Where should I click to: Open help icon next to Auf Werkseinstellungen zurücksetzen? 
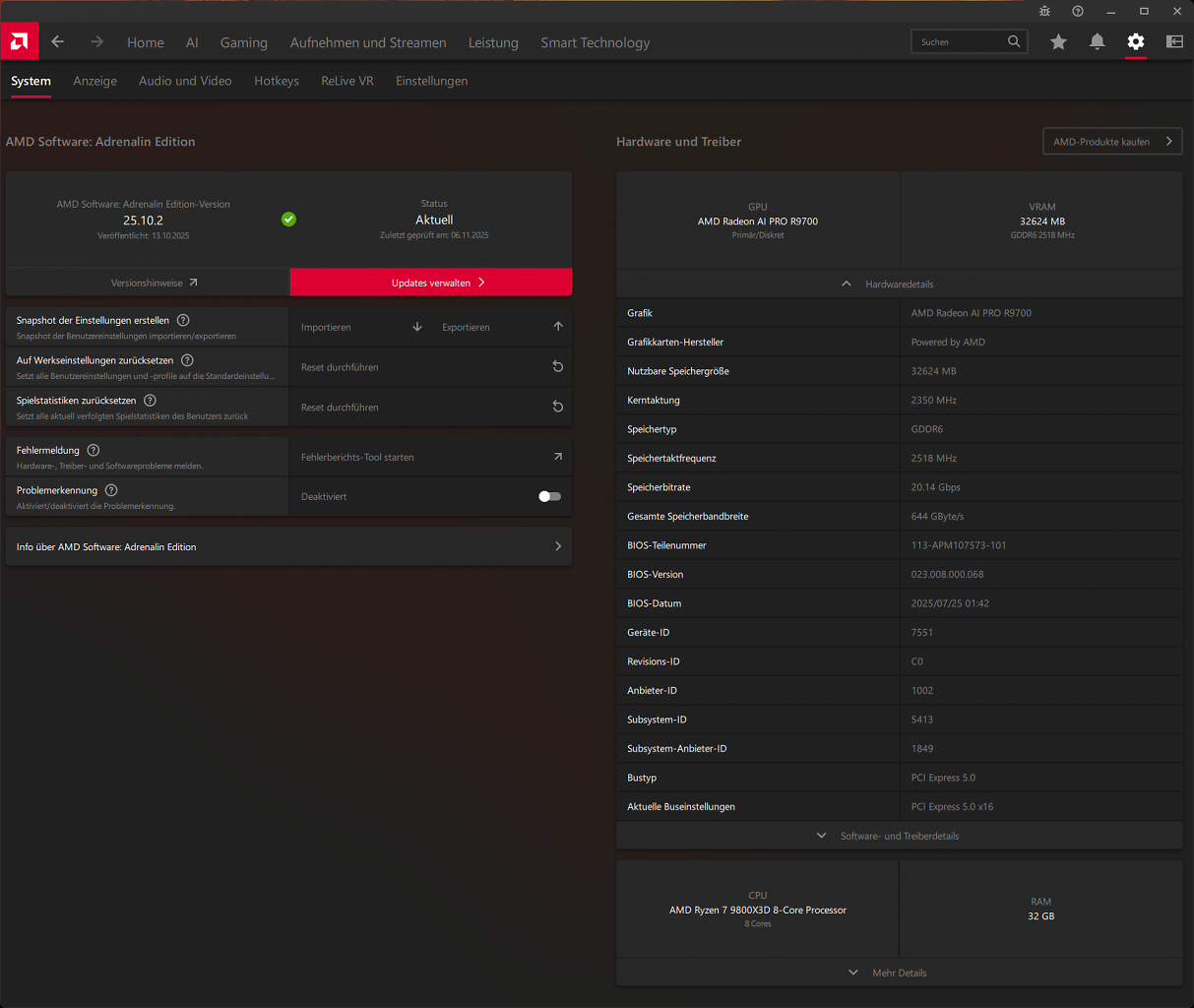click(x=187, y=360)
